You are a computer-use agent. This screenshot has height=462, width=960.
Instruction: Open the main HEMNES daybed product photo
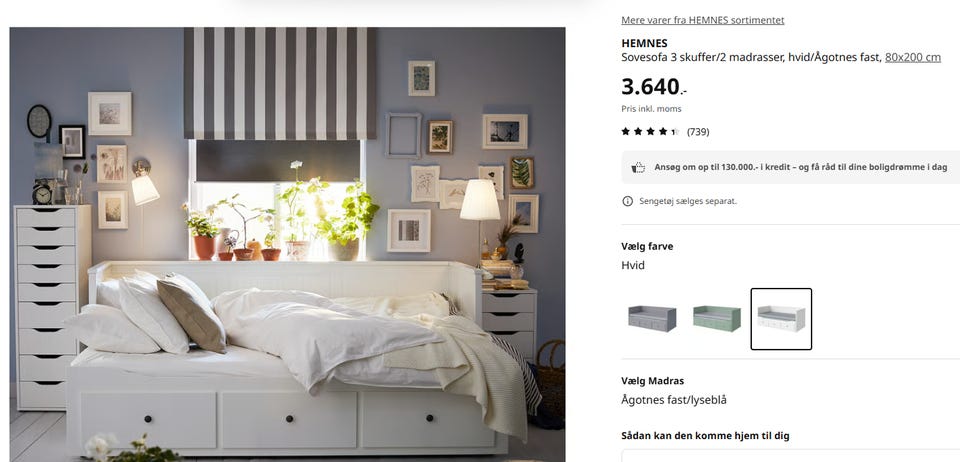(x=287, y=244)
